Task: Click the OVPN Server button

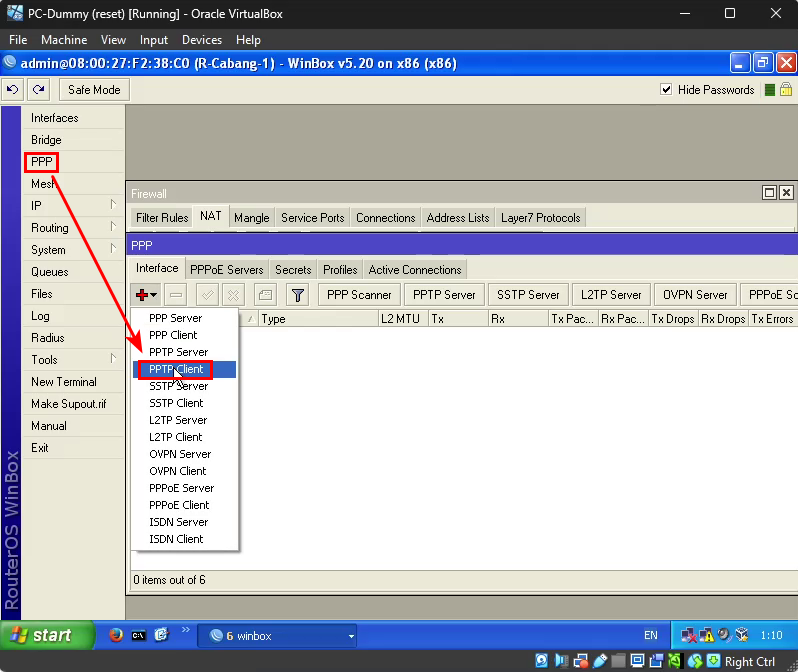Action: [695, 295]
